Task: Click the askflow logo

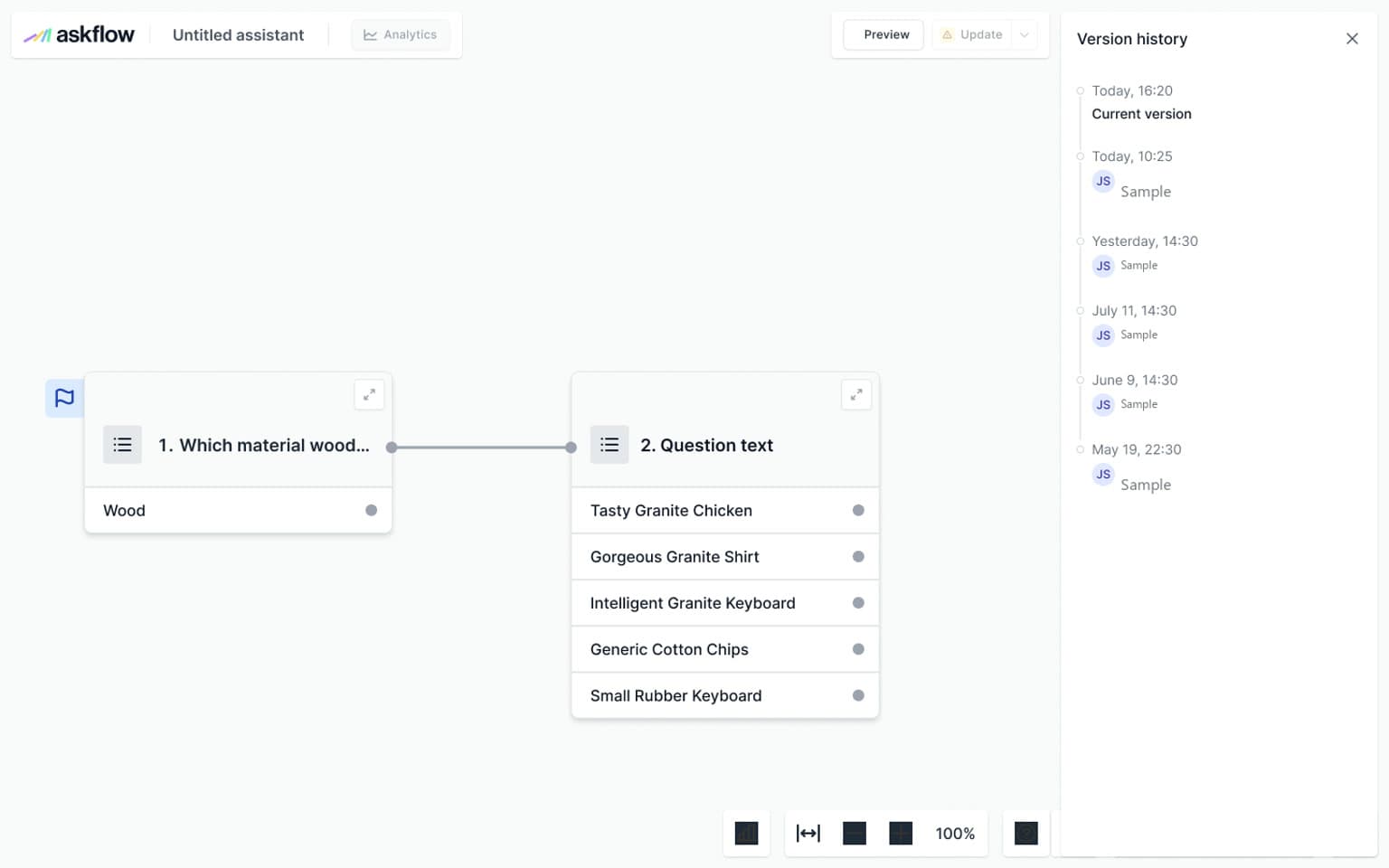Action: [79, 35]
